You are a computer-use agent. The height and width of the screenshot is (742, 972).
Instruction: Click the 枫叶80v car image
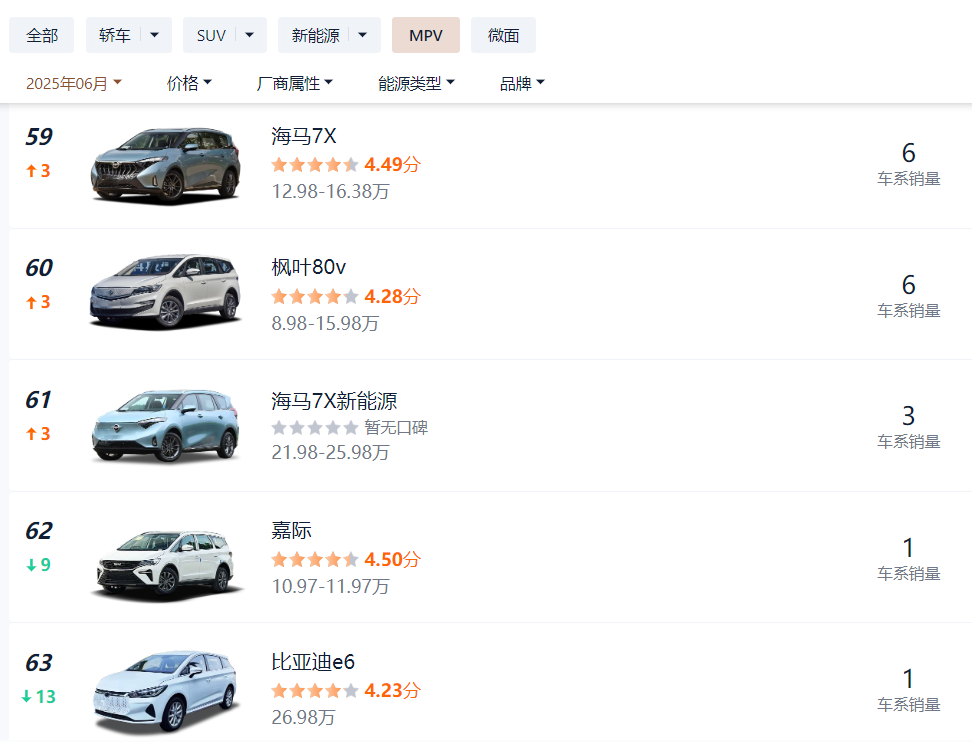166,291
